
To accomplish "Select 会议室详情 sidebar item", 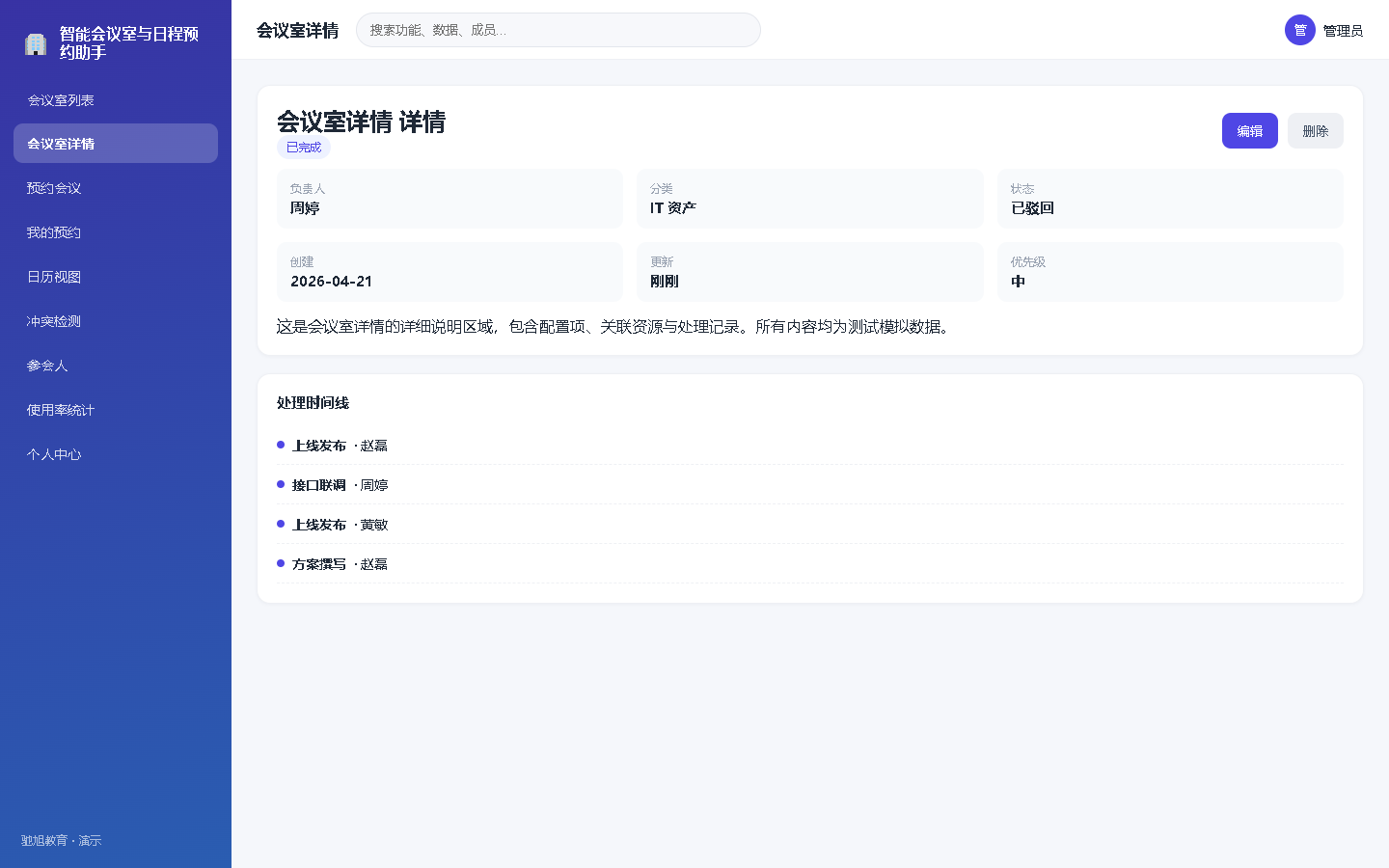I will [116, 144].
